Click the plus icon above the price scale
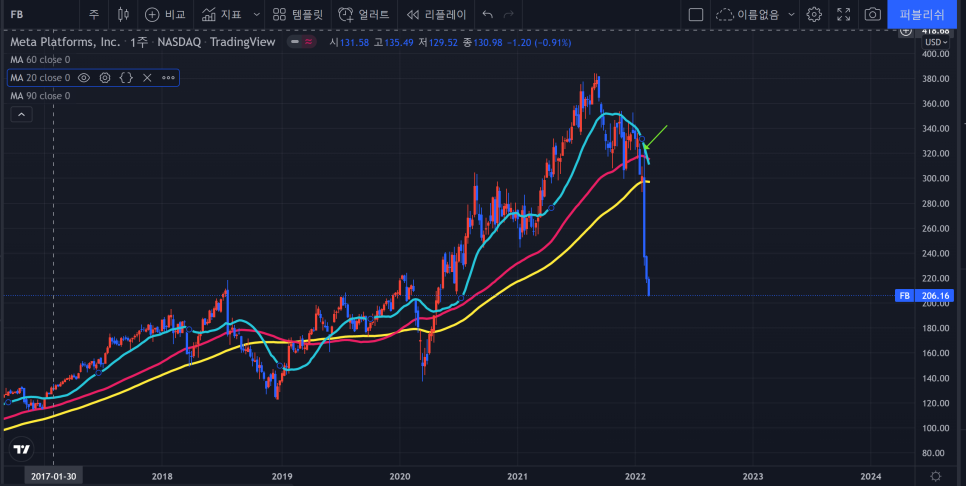The width and height of the screenshot is (966, 486). (905, 31)
